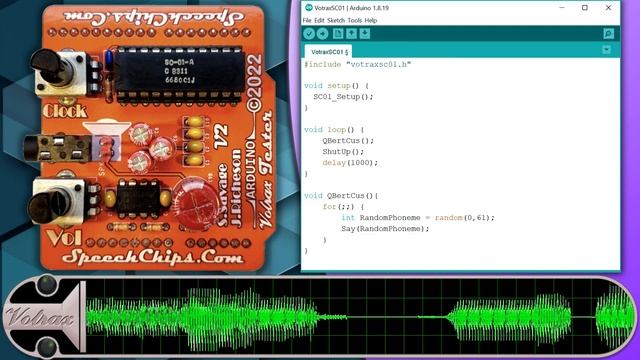Click the void loop() line
640x360 pixels.
(333, 130)
